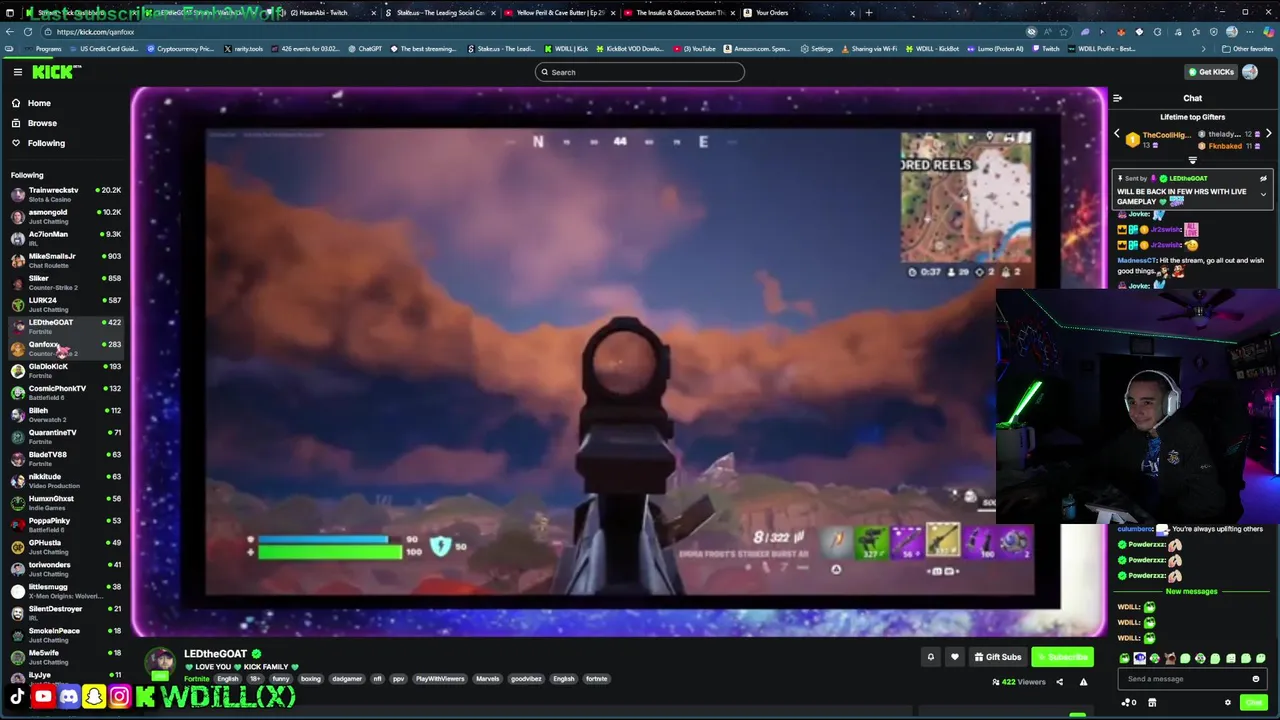The width and height of the screenshot is (1280, 720).
Task: Switch to the Your Orders tab
Action: click(798, 13)
